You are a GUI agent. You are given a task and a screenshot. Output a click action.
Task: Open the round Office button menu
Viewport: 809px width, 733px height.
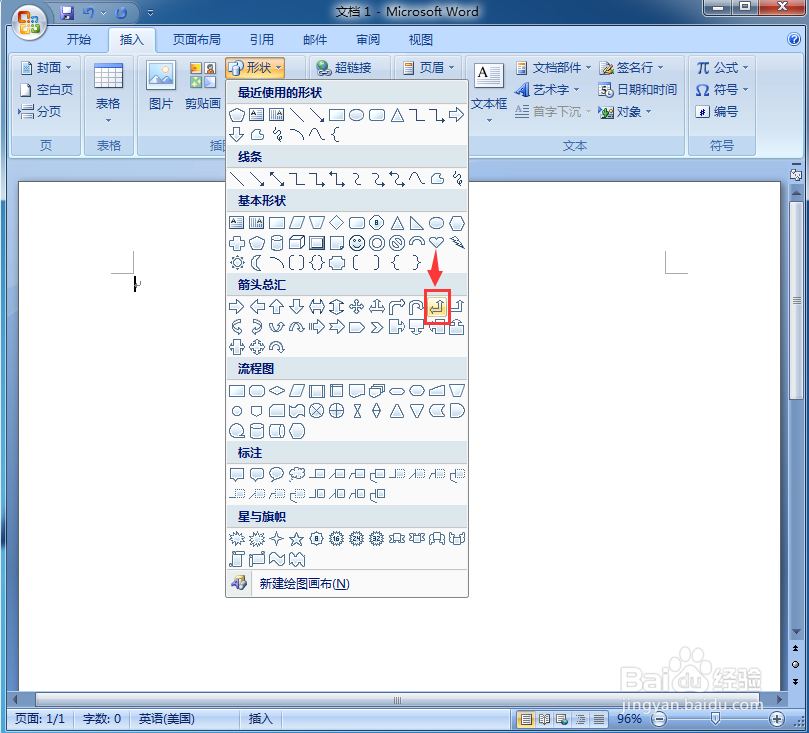(28, 22)
